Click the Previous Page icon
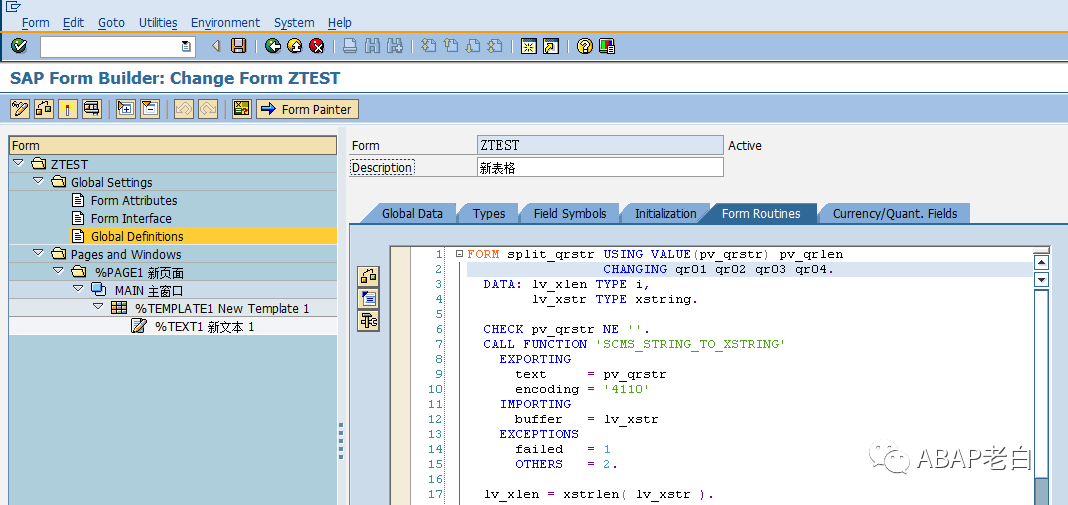The image size is (1068, 505). tap(450, 46)
